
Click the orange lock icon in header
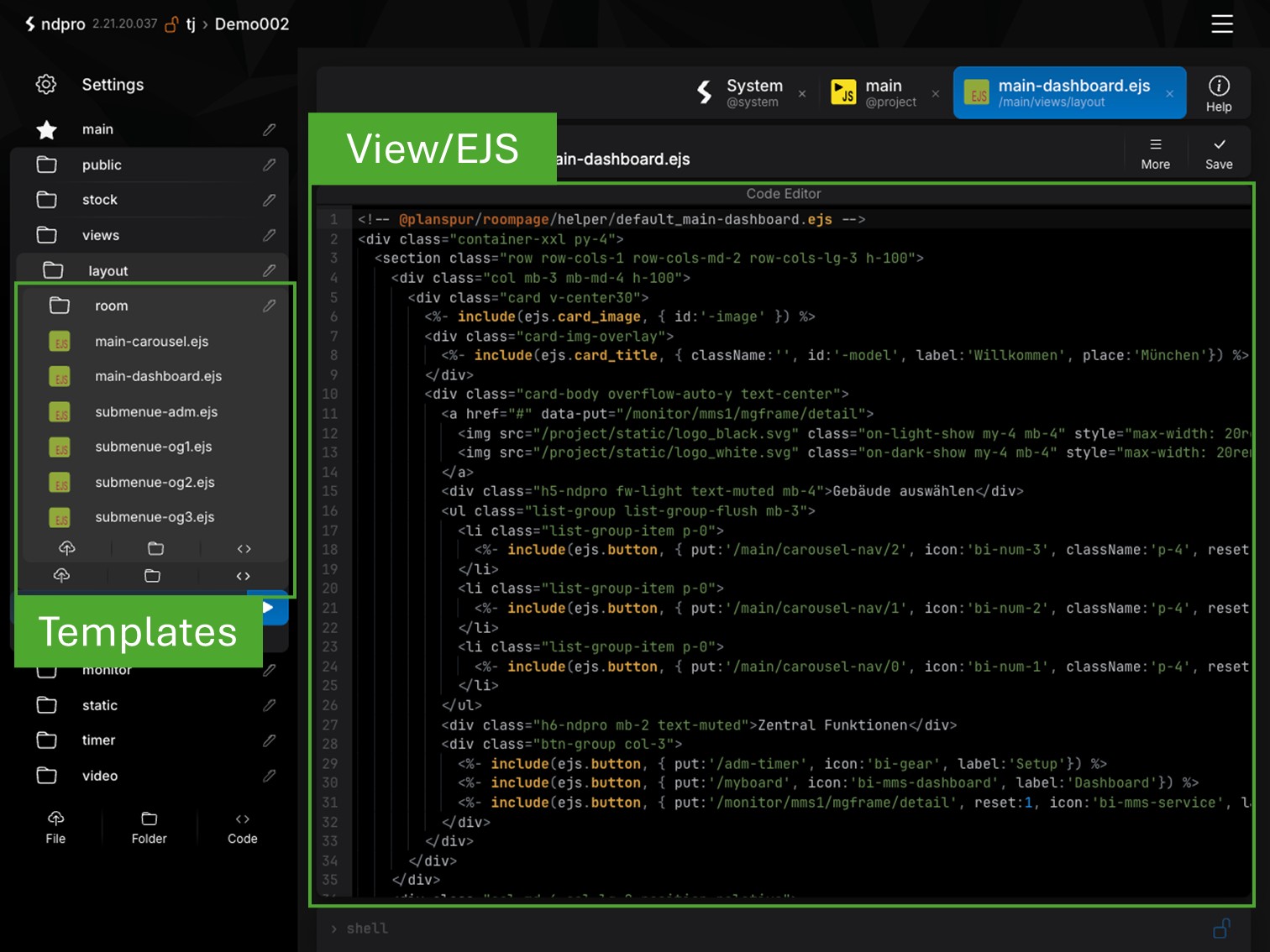[171, 24]
